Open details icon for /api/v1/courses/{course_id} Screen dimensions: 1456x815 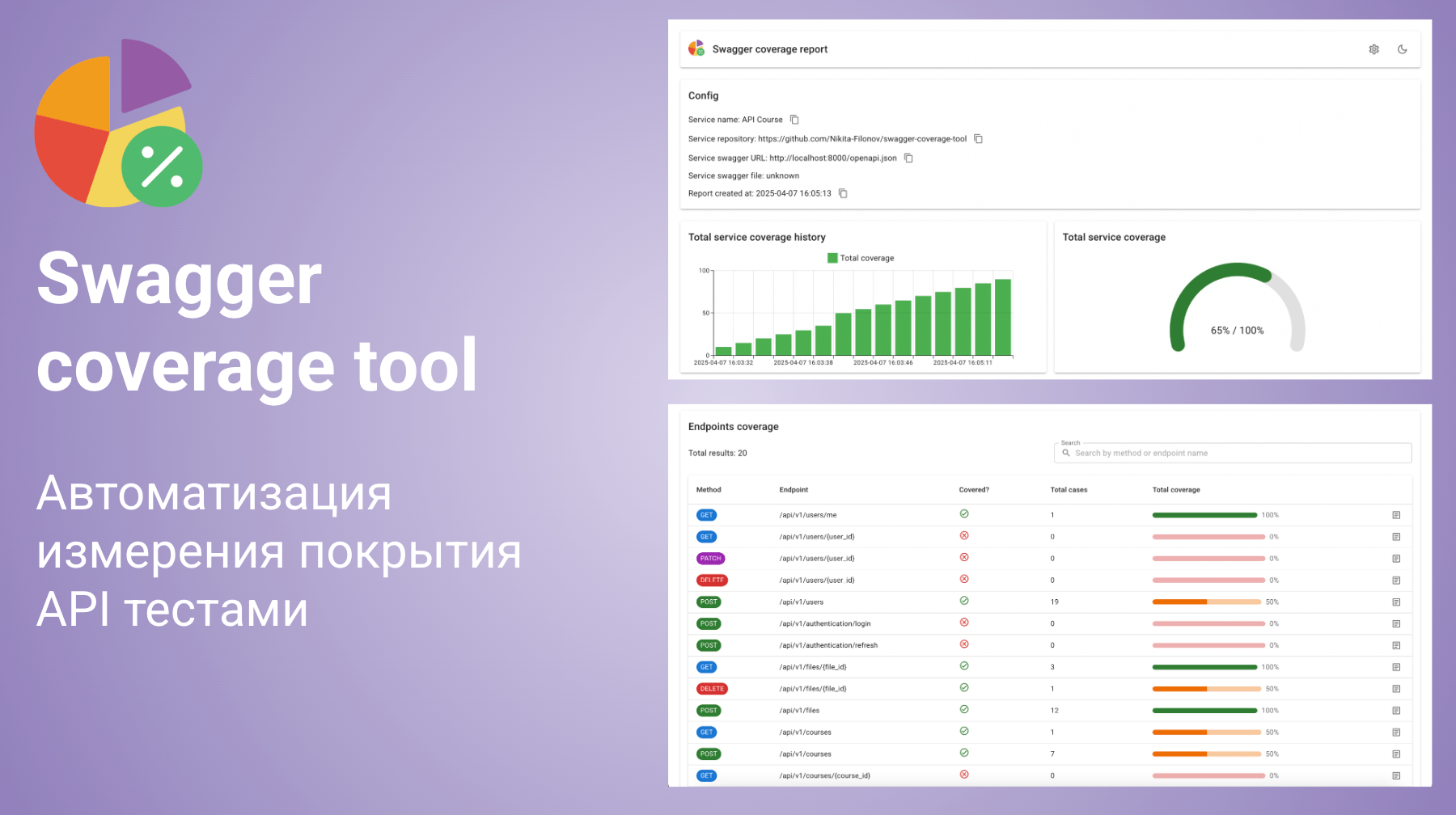(1396, 775)
